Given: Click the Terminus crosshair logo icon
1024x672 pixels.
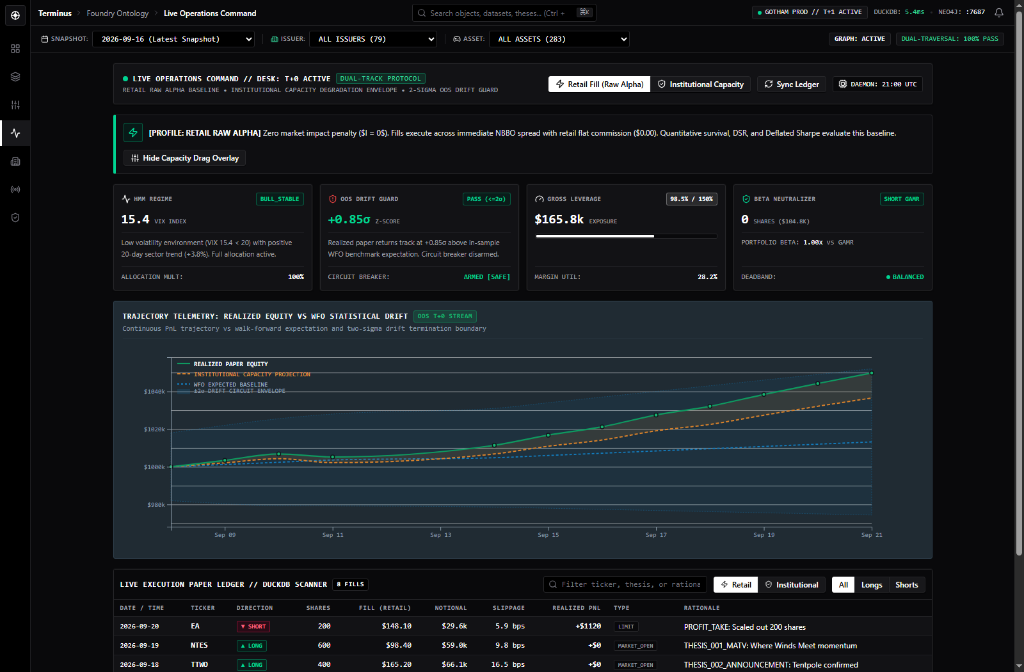Looking at the screenshot, I should (x=15, y=15).
